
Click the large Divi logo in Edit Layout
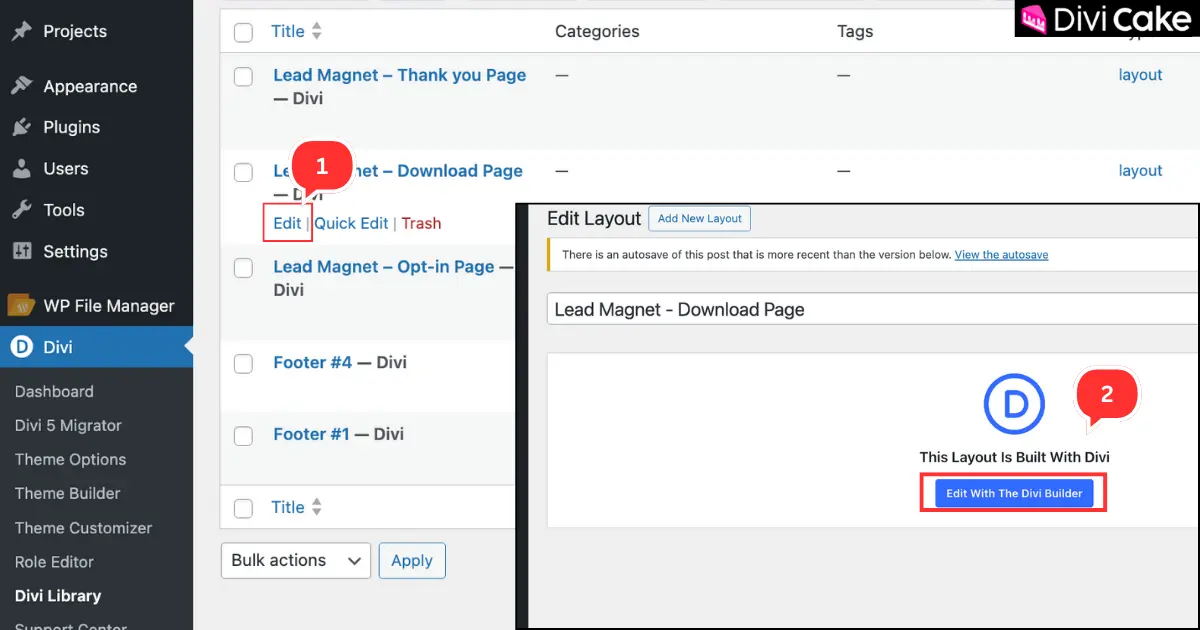point(1014,404)
